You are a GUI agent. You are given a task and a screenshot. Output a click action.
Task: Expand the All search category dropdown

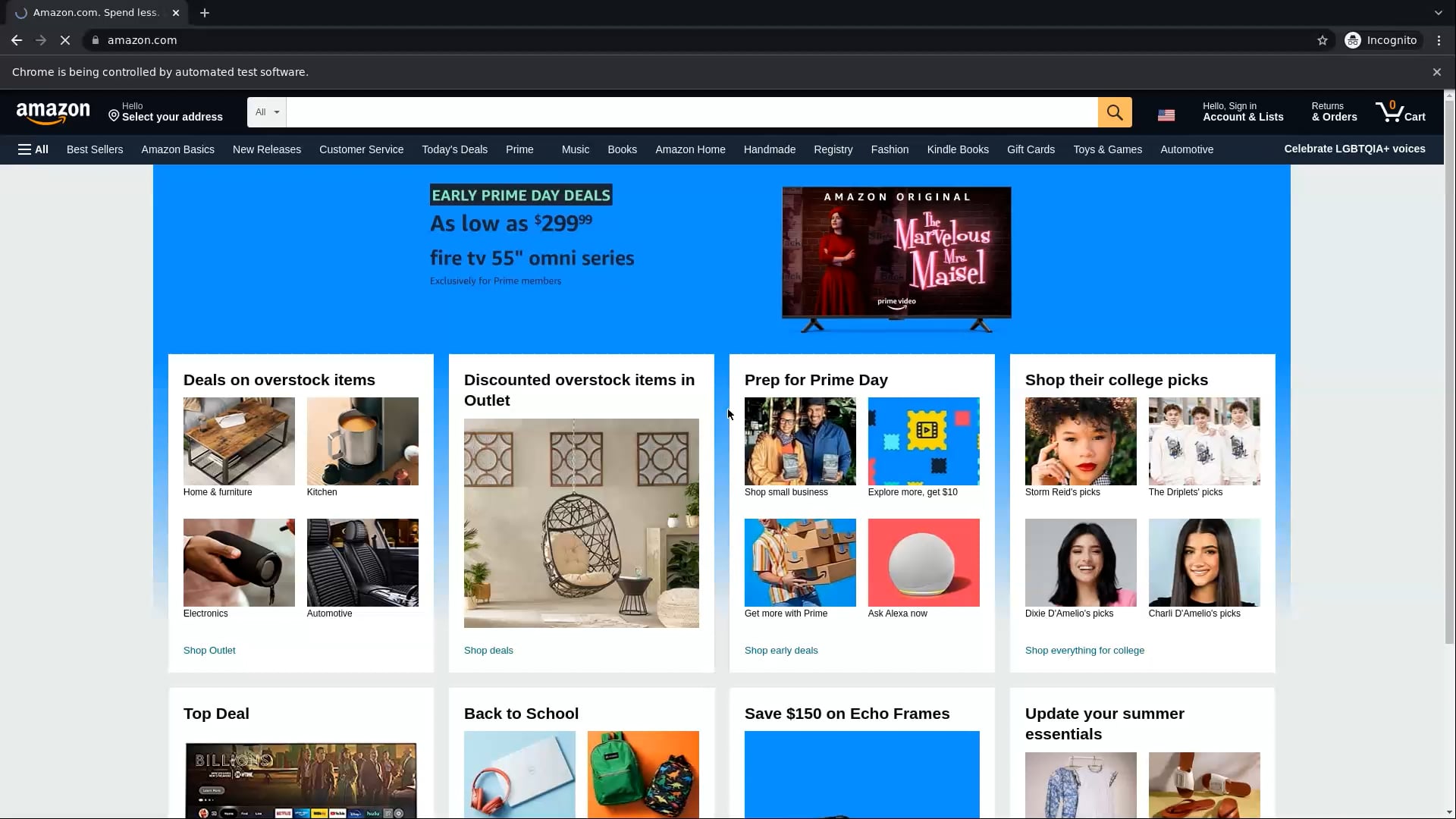pyautogui.click(x=267, y=112)
